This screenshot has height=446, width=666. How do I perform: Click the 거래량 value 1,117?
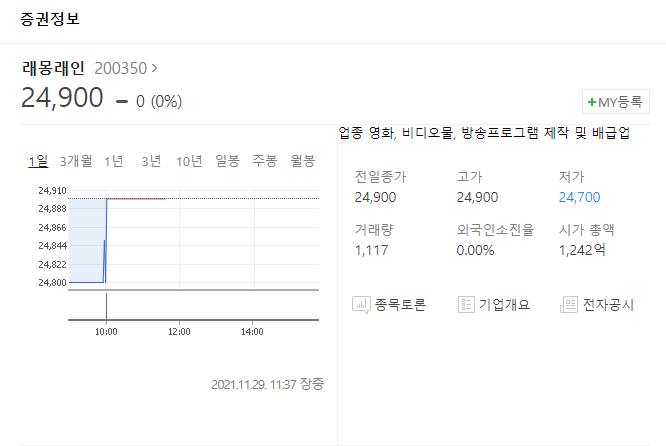371,250
